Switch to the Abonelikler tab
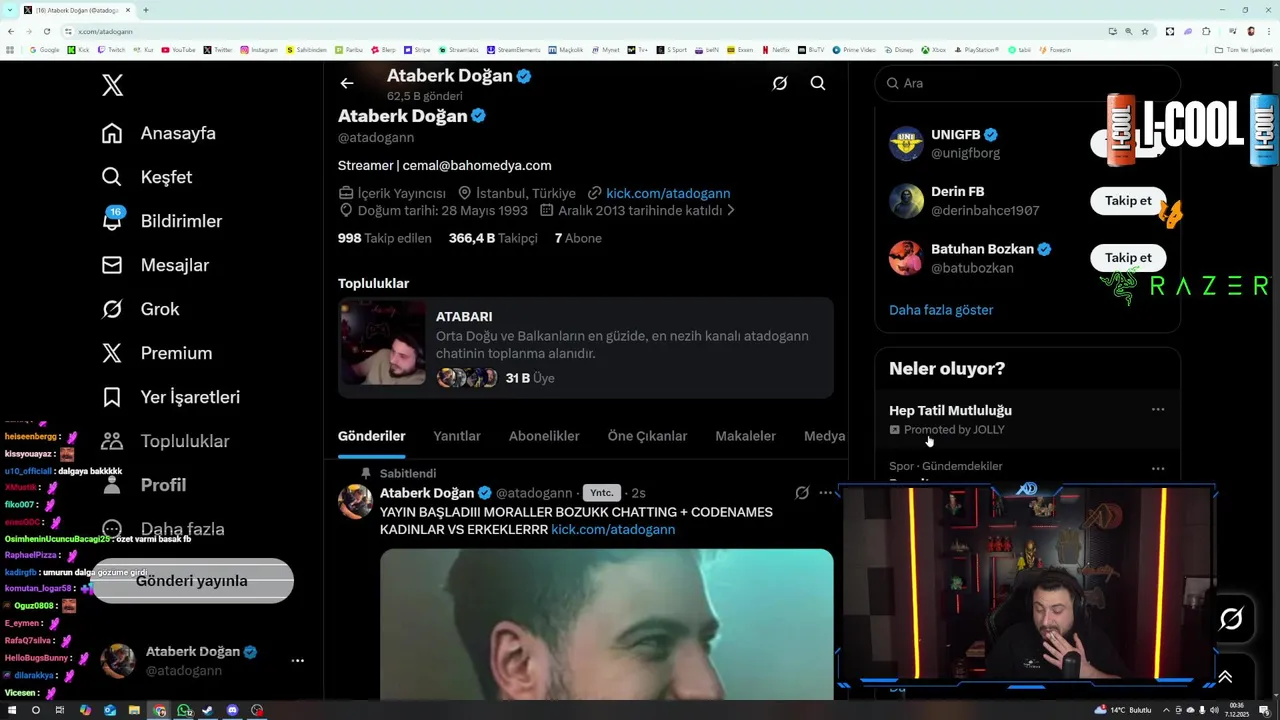 (544, 436)
